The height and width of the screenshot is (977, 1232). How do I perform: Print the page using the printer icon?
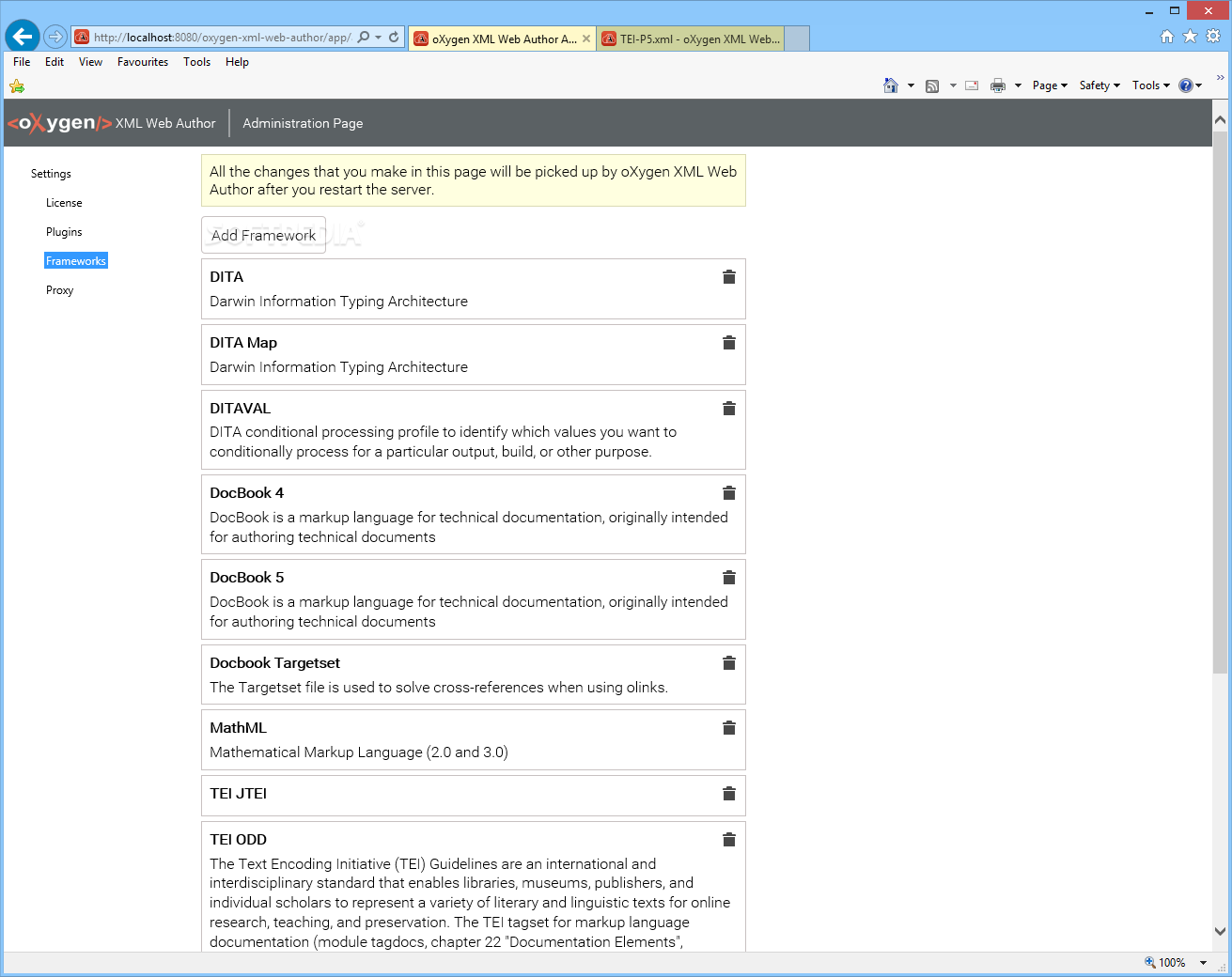click(x=998, y=85)
